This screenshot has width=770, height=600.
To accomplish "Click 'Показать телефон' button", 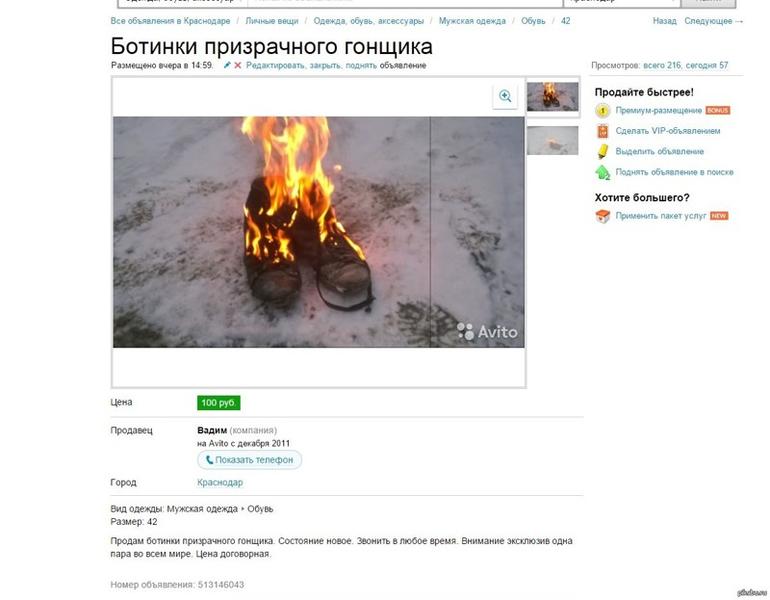I will click(249, 460).
